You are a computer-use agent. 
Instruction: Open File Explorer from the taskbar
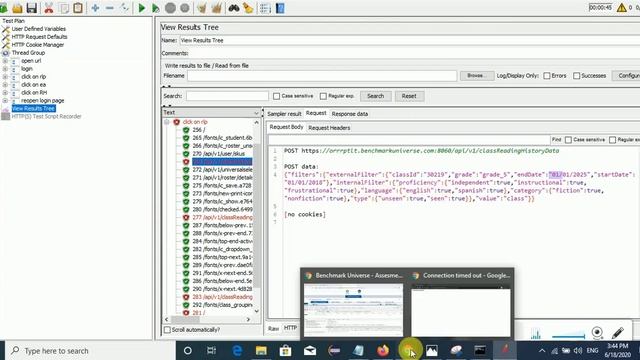pyautogui.click(x=261, y=350)
